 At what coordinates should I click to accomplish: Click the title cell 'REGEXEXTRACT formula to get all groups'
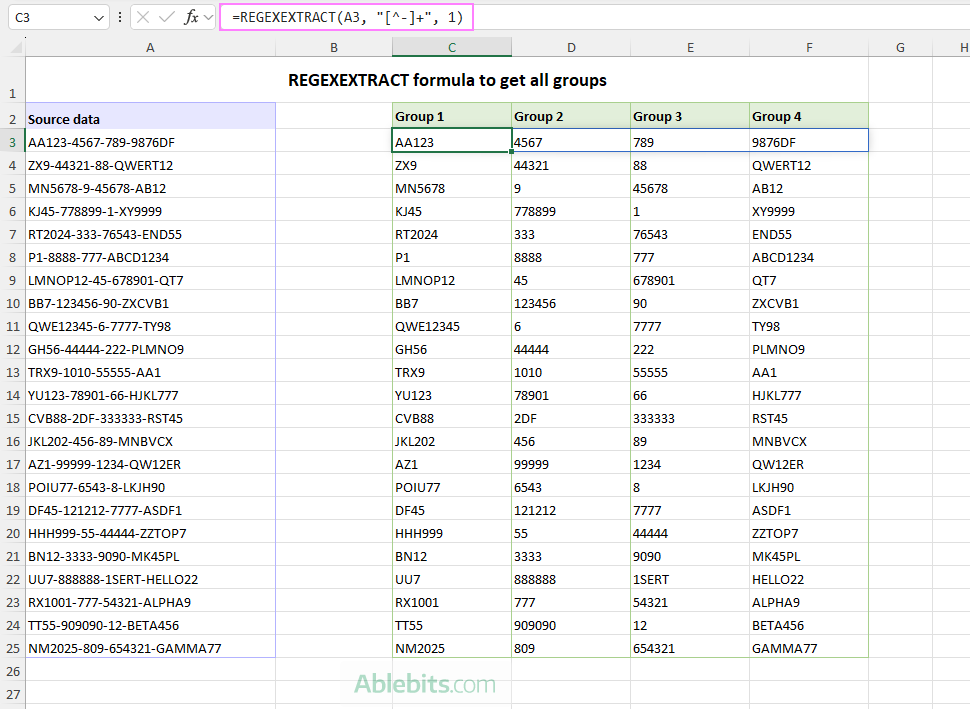coord(447,80)
